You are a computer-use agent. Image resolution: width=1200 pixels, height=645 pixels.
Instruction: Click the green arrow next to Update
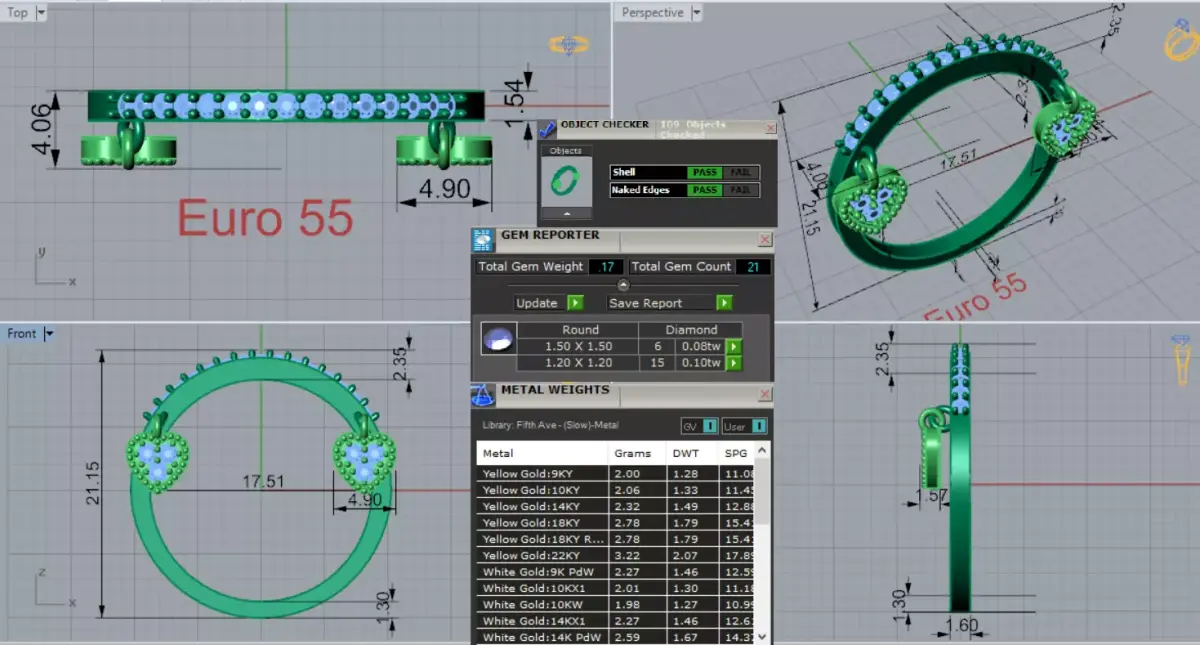click(575, 303)
